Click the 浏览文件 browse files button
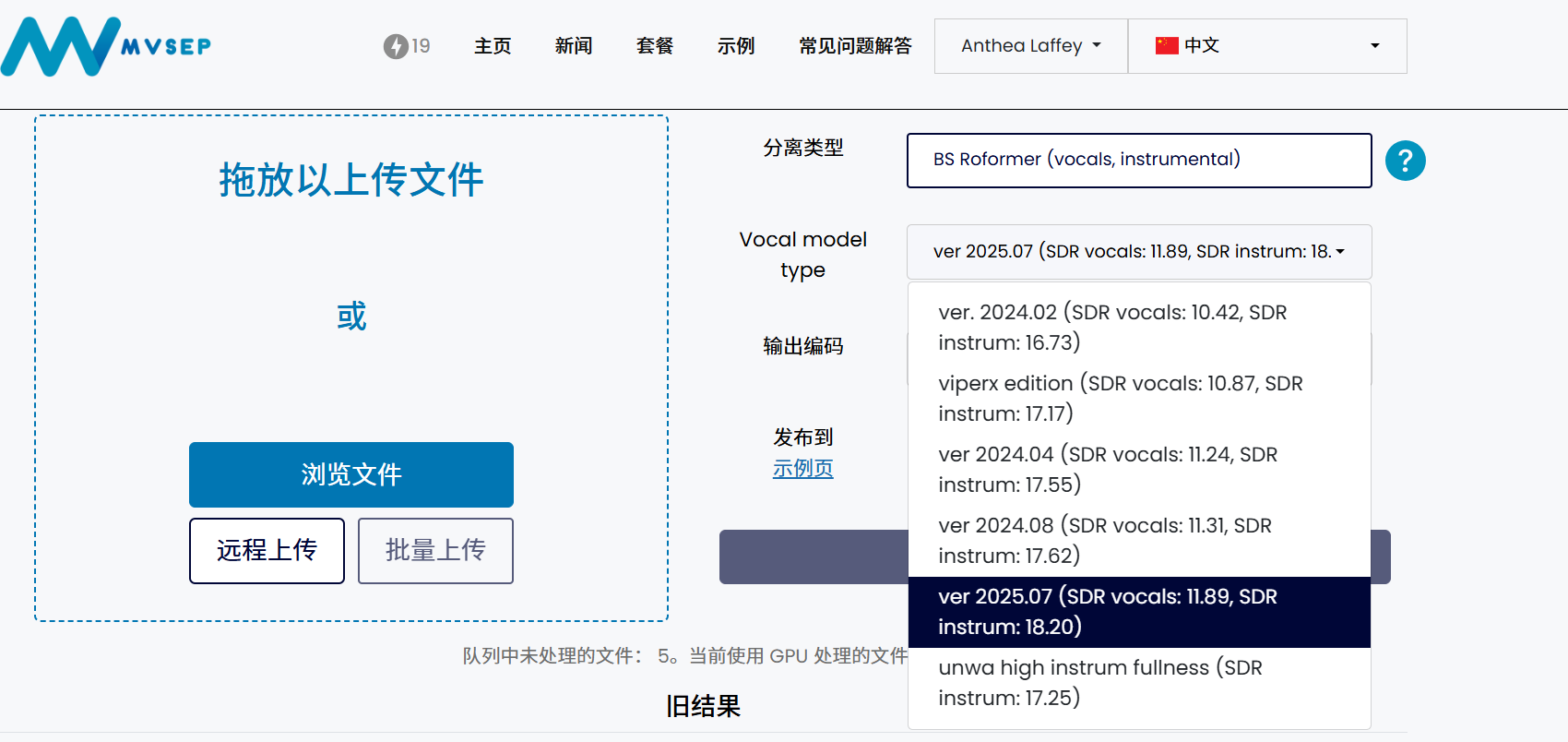Screen dimensions: 1568x742 [350, 474]
